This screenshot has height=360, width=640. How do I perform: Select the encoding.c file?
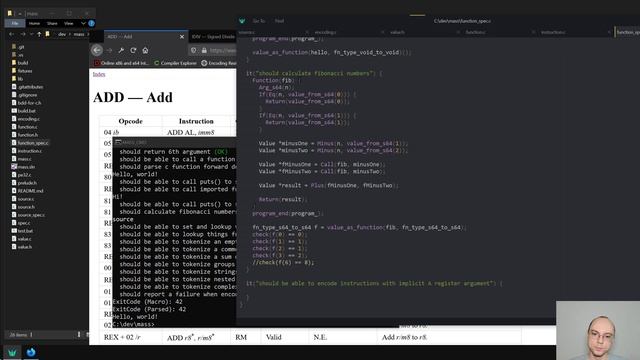(x=26, y=119)
